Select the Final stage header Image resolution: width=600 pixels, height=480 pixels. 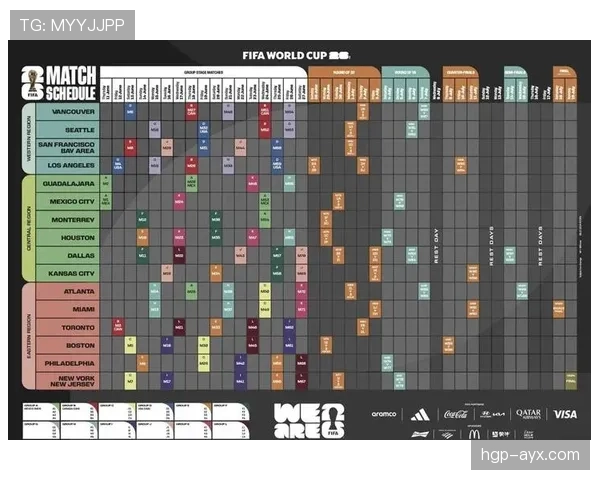tap(564, 72)
